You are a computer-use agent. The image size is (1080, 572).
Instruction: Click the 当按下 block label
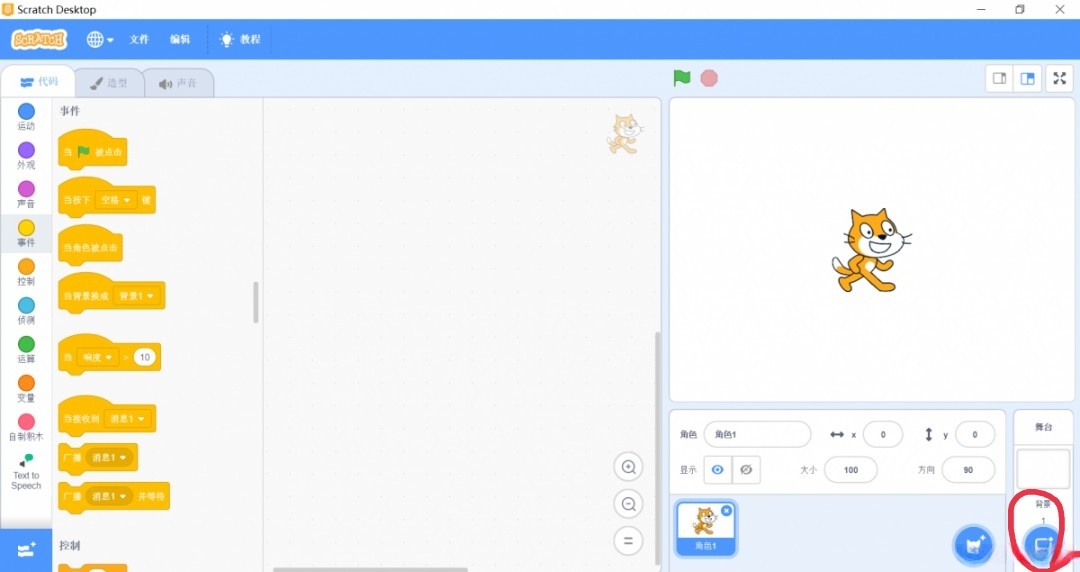click(77, 200)
